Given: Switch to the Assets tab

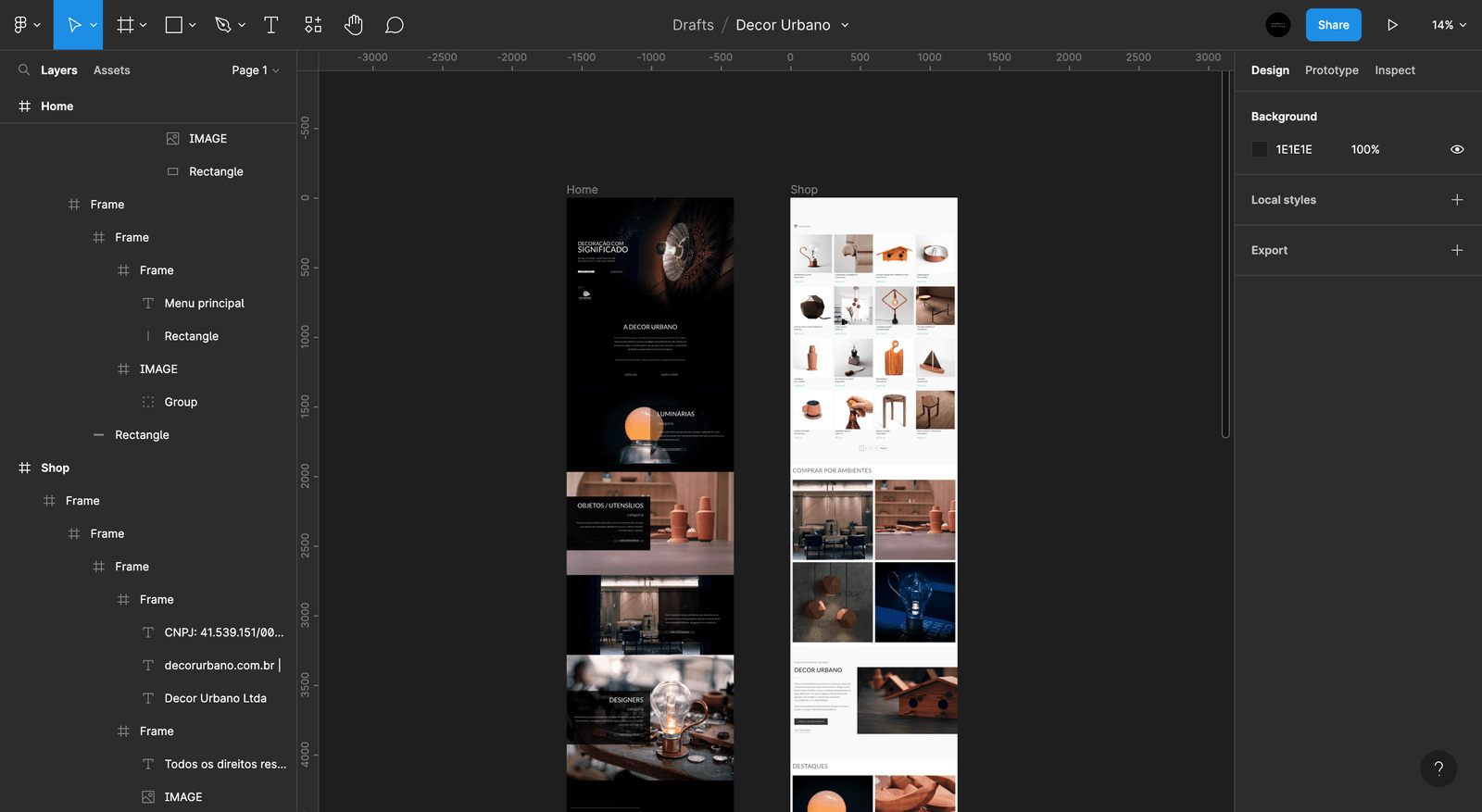Looking at the screenshot, I should [111, 70].
